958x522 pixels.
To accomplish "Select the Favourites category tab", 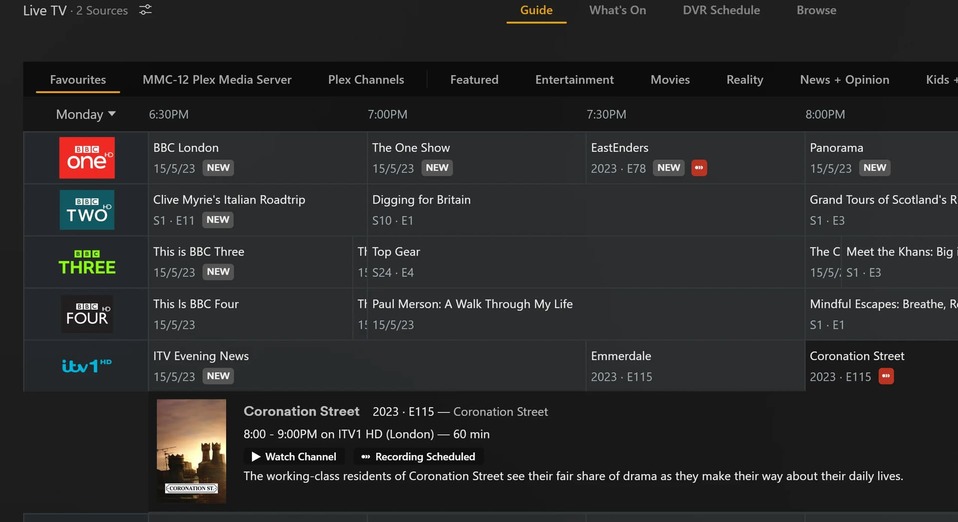I will click(x=78, y=79).
